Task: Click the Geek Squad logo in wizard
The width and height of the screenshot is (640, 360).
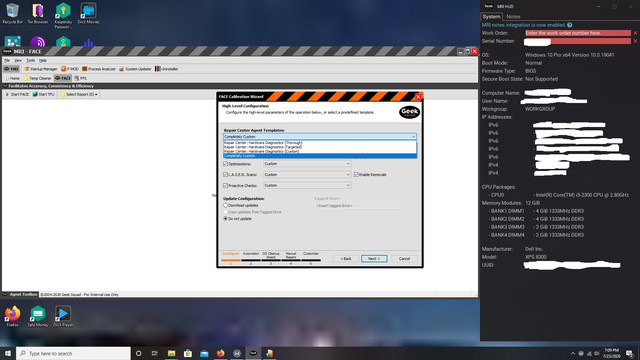Action: point(409,112)
